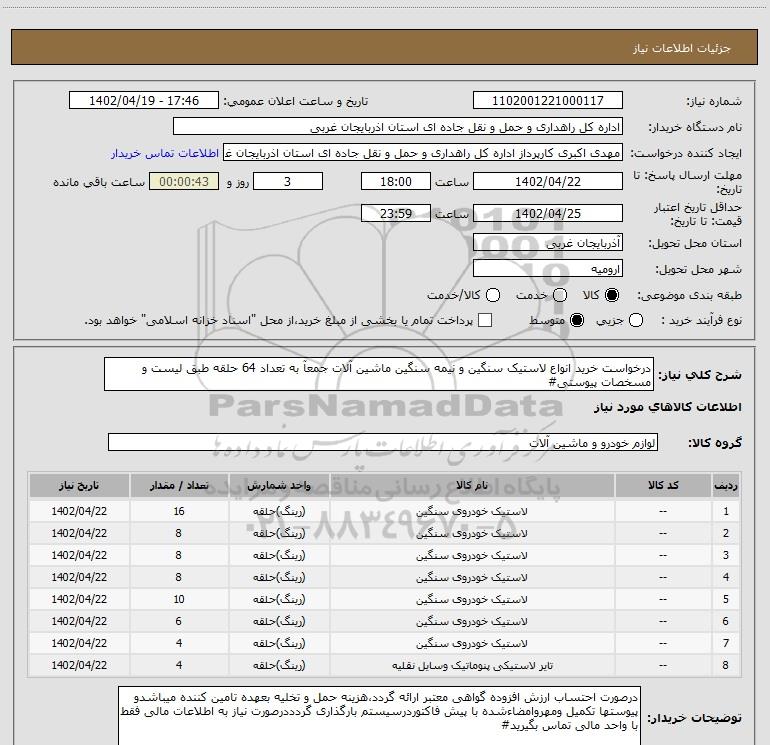The image size is (770, 745).
Task: Click the buyer notes text area
Action: pos(380,716)
